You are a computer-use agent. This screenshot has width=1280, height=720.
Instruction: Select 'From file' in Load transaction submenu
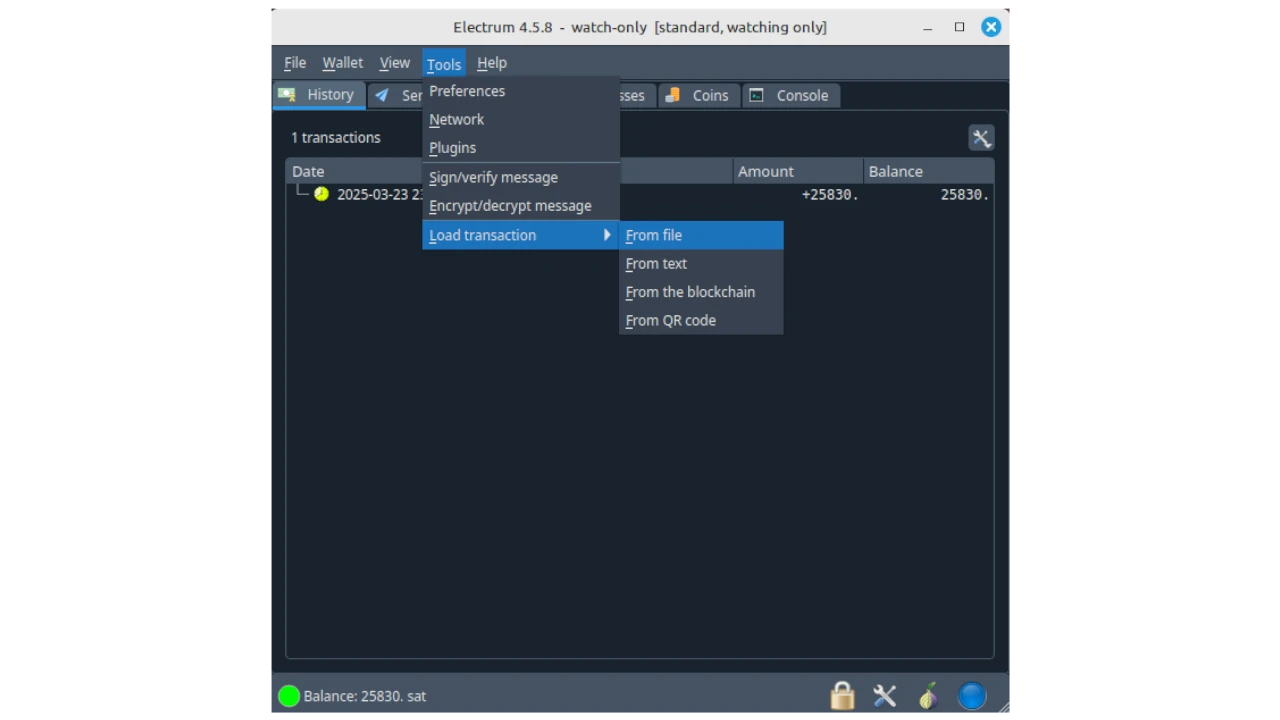pos(654,235)
